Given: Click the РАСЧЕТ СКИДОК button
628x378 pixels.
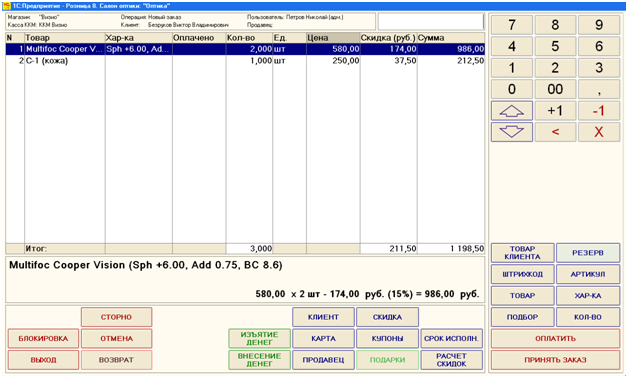Looking at the screenshot, I should point(451,360).
